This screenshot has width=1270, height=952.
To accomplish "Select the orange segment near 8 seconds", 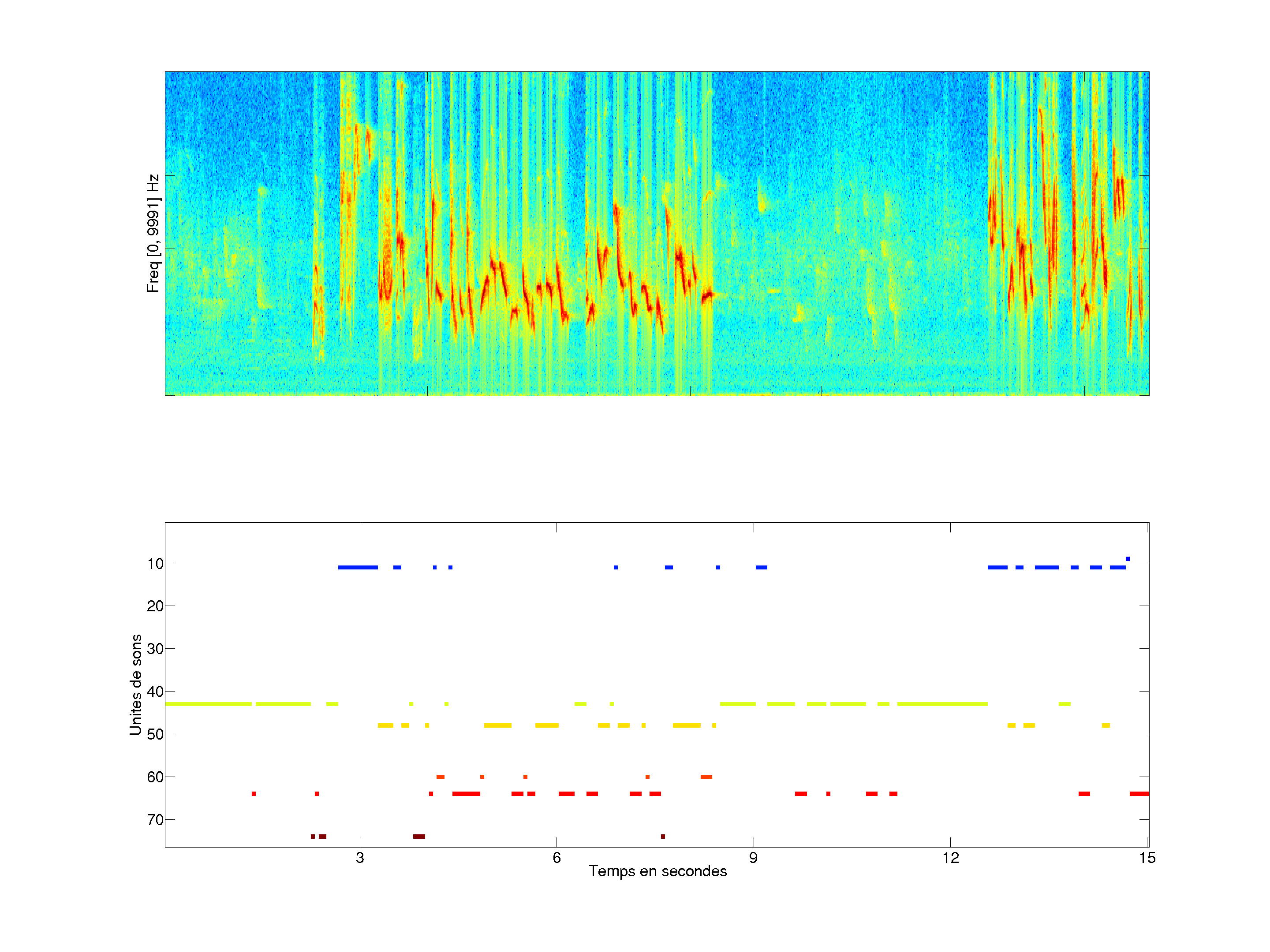I will click(x=706, y=777).
